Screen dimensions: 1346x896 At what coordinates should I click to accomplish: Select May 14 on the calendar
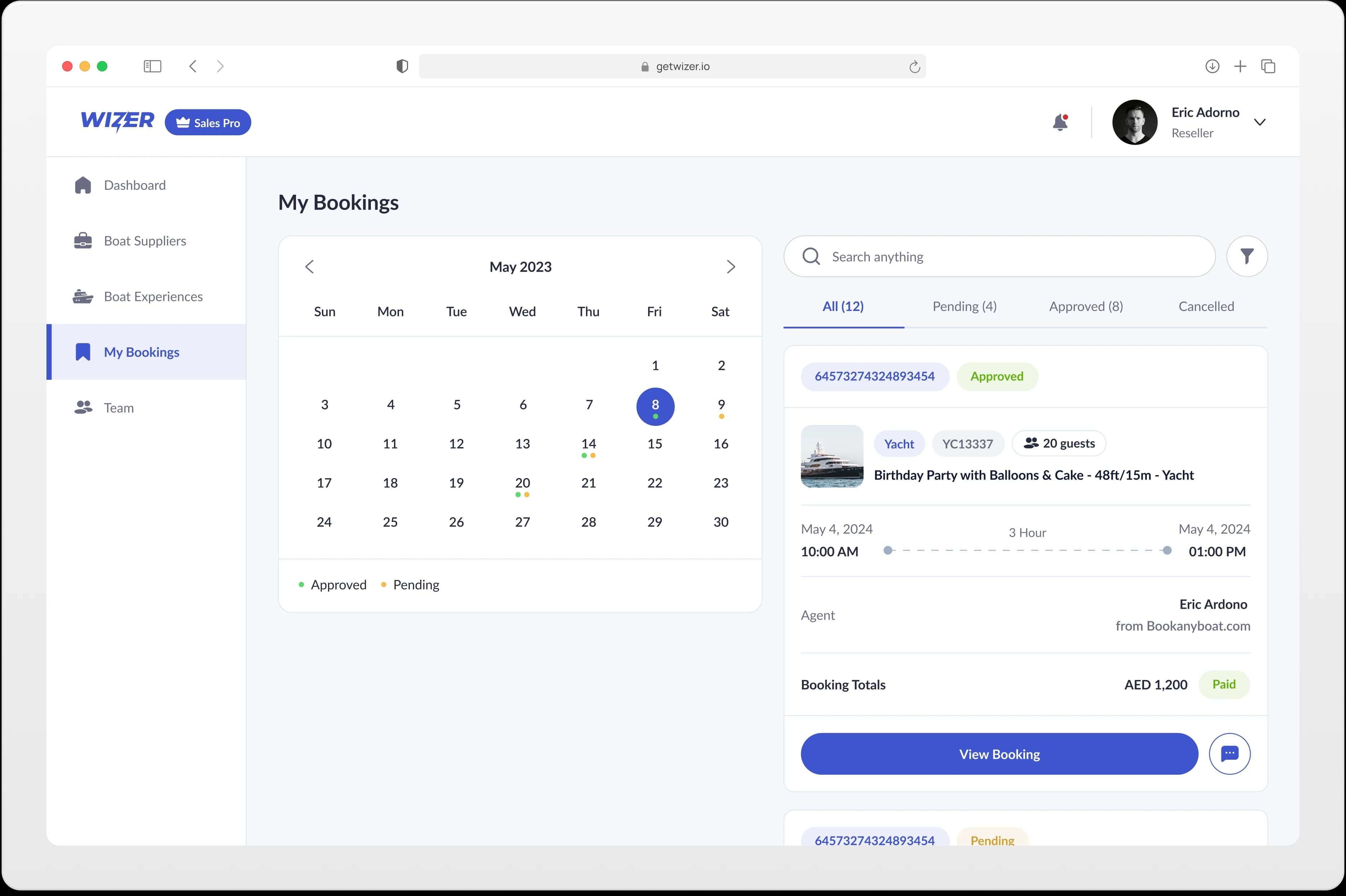pyautogui.click(x=589, y=444)
